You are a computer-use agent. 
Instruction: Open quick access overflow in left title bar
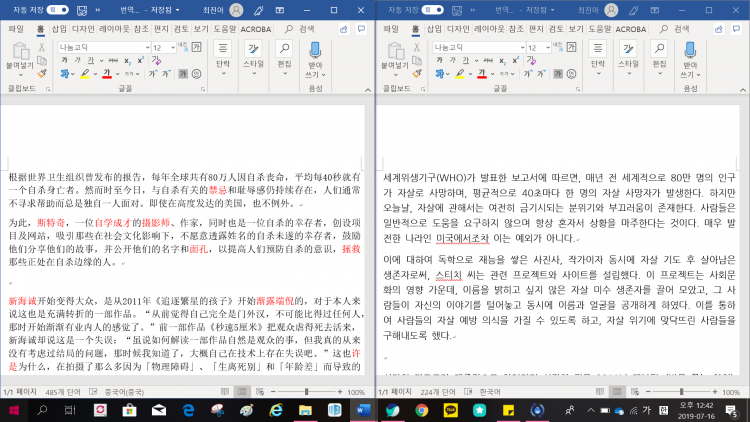(98, 10)
